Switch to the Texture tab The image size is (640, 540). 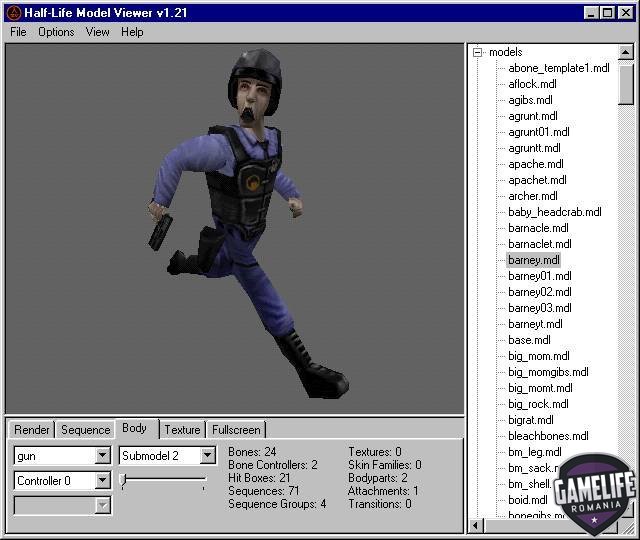tap(182, 430)
